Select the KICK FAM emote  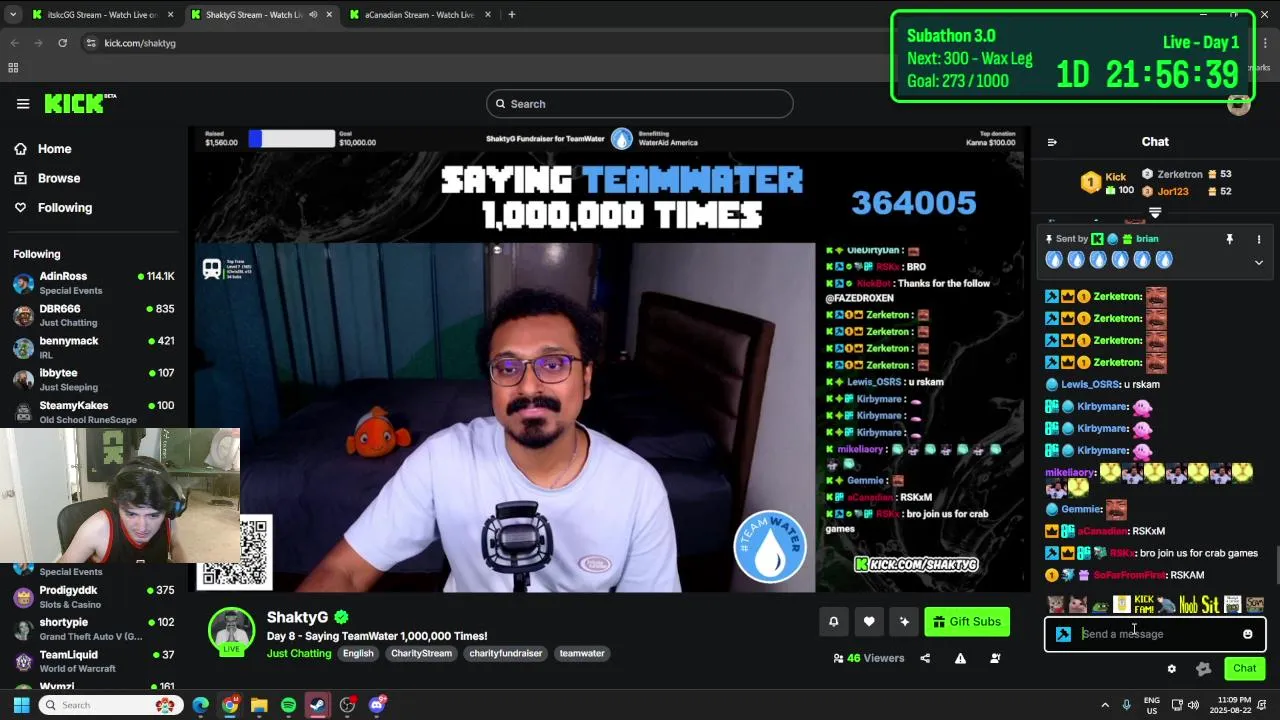[x=1144, y=604]
